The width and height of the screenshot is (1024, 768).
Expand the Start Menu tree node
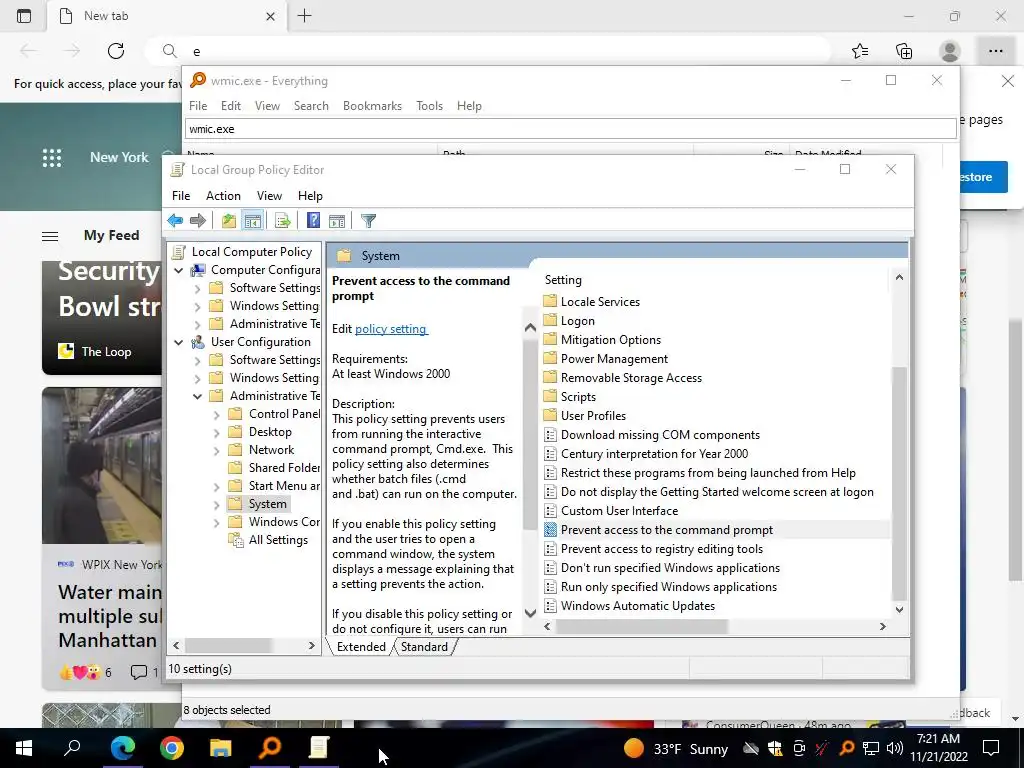click(x=216, y=487)
